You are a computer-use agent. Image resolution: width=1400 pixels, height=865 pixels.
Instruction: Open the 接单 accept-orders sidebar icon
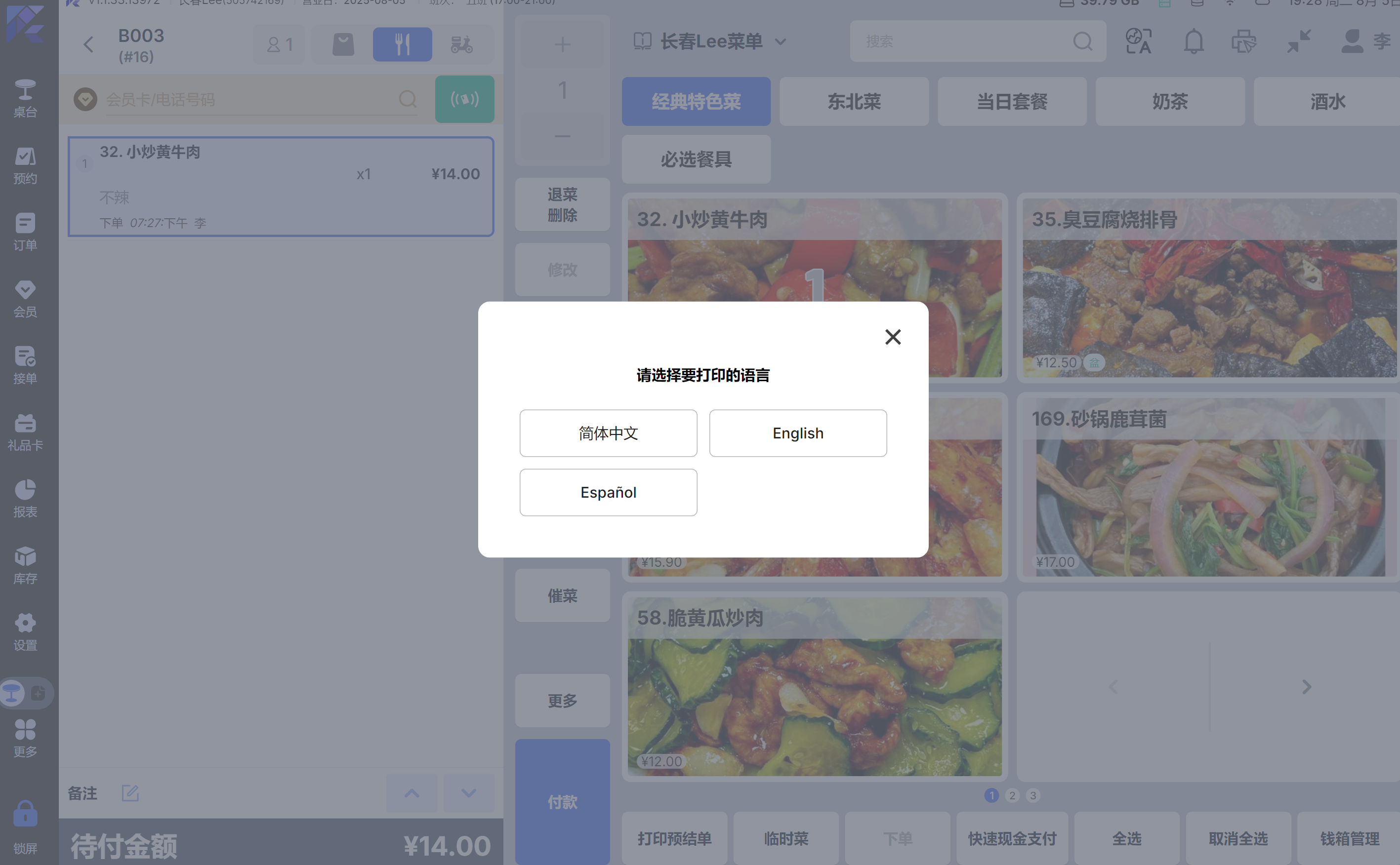click(x=25, y=365)
